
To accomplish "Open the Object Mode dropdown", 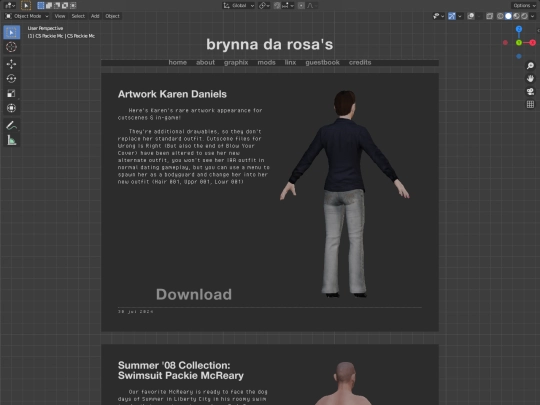I will (x=27, y=16).
